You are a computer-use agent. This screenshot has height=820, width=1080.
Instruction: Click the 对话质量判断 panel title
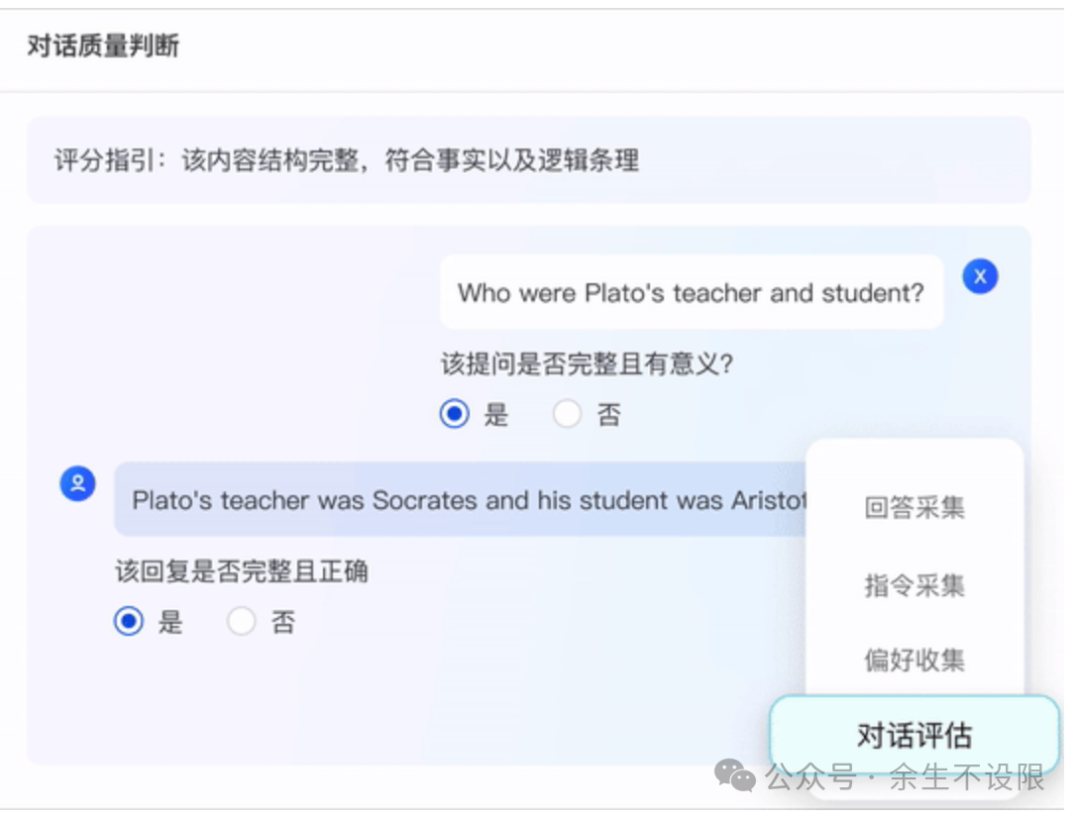click(x=103, y=46)
